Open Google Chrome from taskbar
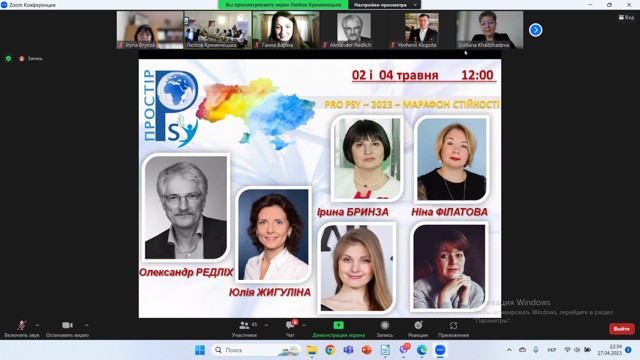Screen dimensions: 640x360 (330, 350)
